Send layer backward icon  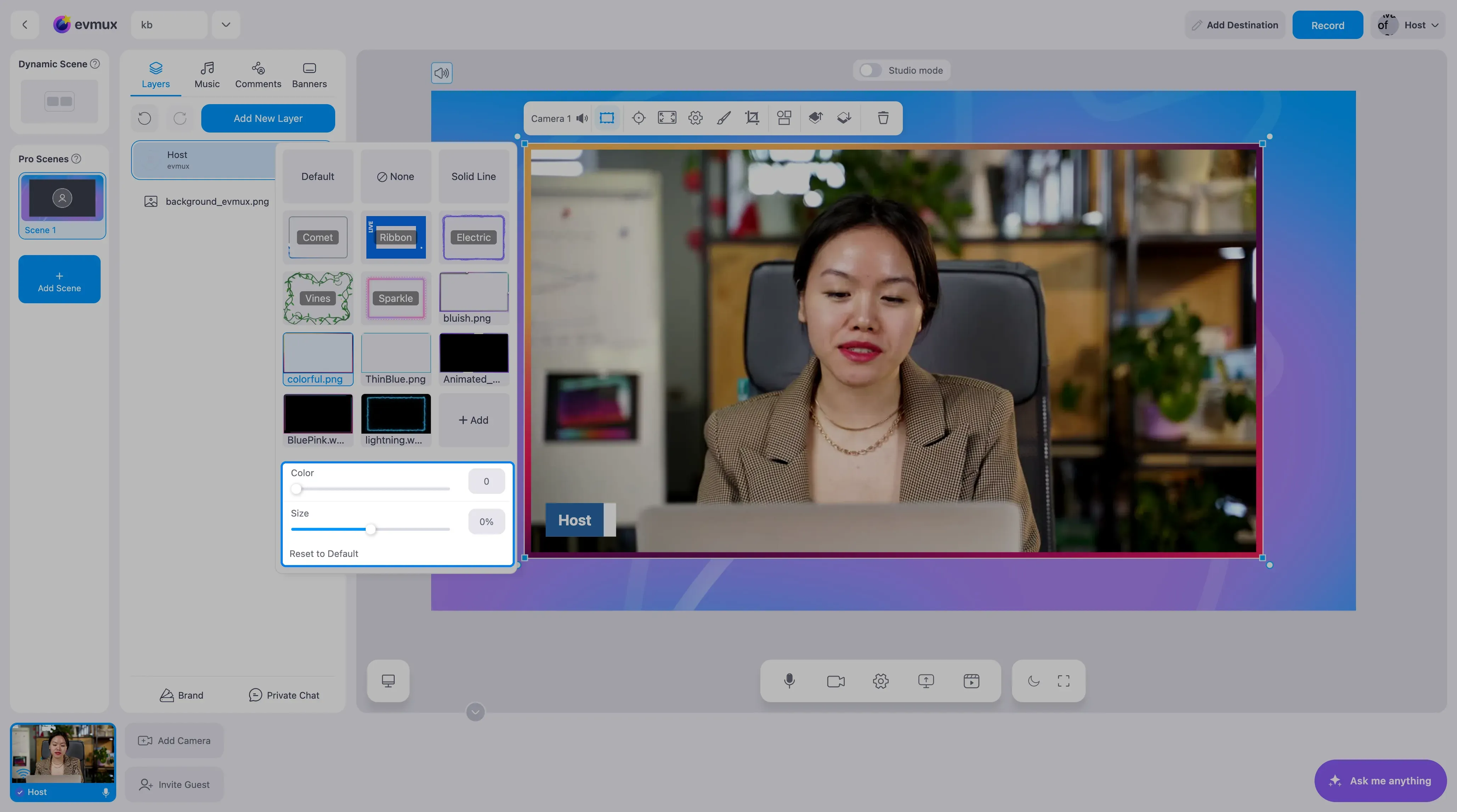(x=844, y=118)
